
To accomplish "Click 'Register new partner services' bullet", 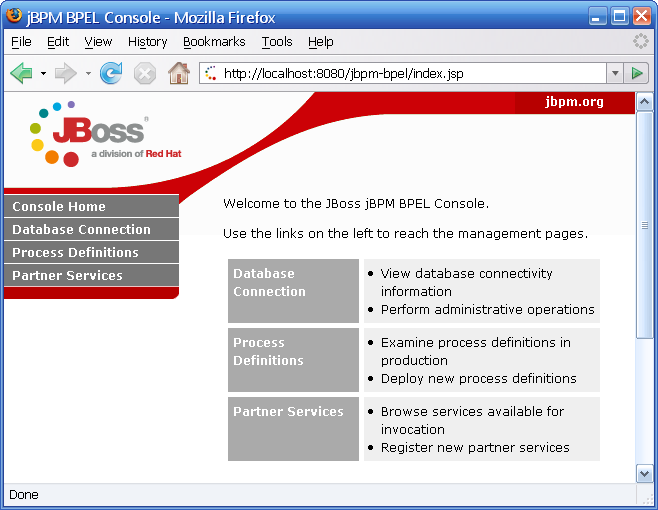I will point(475,447).
